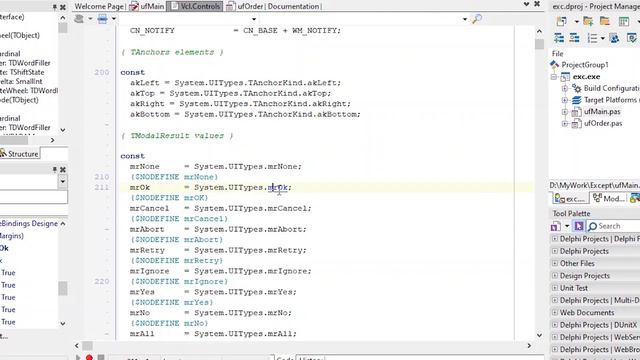Open the dropdown beside the Project Manager first icon
Image resolution: width=640 pixels, height=360 pixels.
pos(576,22)
